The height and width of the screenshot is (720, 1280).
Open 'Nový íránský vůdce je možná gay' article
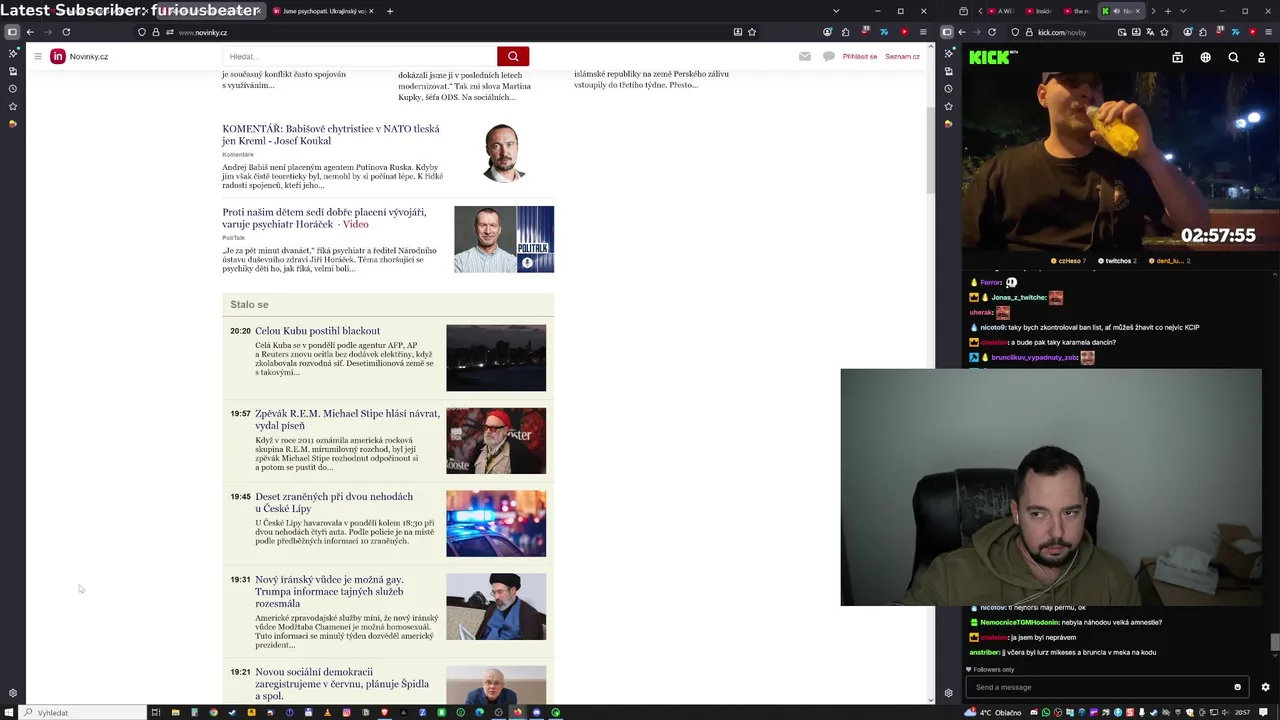329,591
